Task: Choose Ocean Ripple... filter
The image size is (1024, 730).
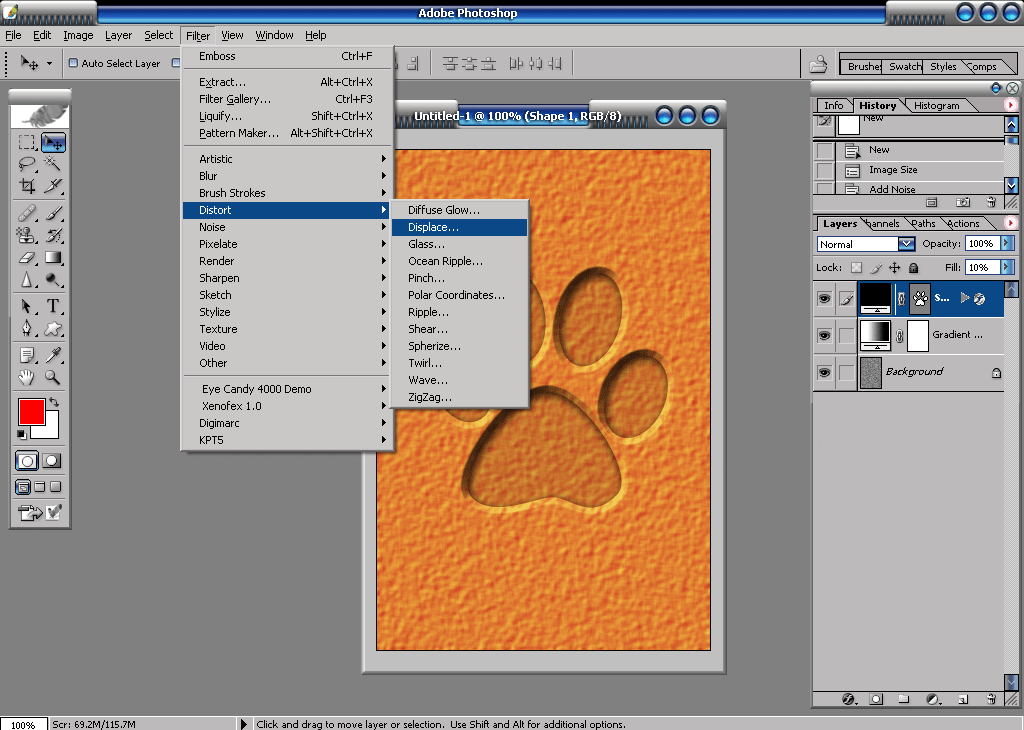Action: point(460,261)
